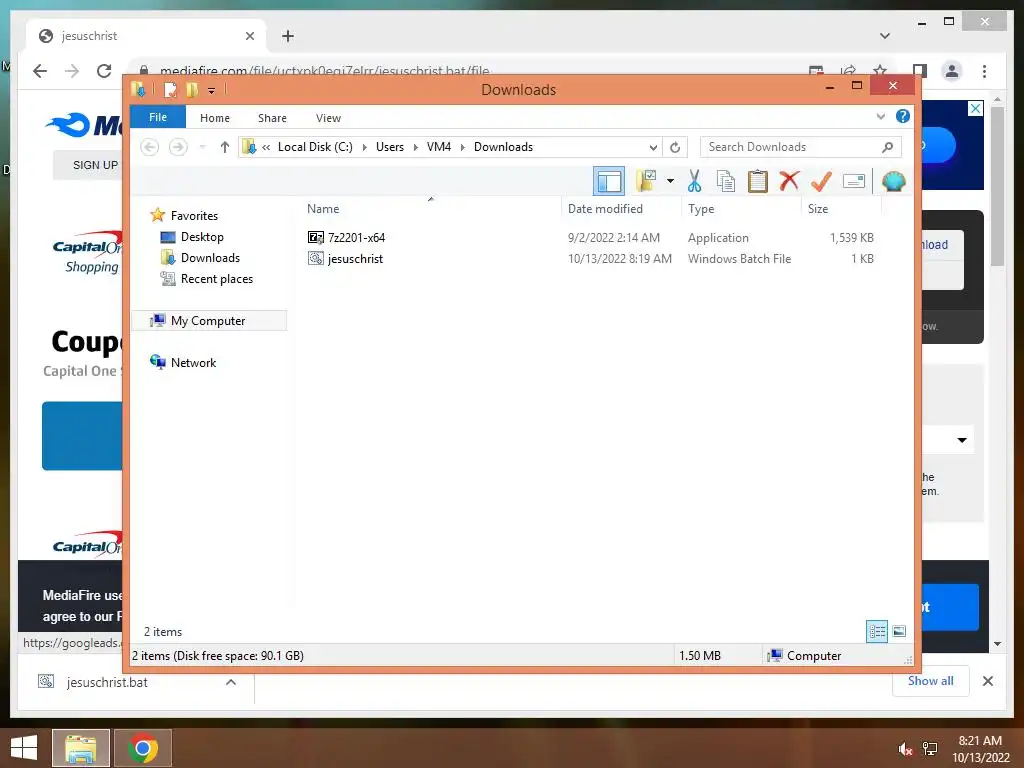Click the Paste clipboard icon
1024x768 pixels.
tap(758, 181)
